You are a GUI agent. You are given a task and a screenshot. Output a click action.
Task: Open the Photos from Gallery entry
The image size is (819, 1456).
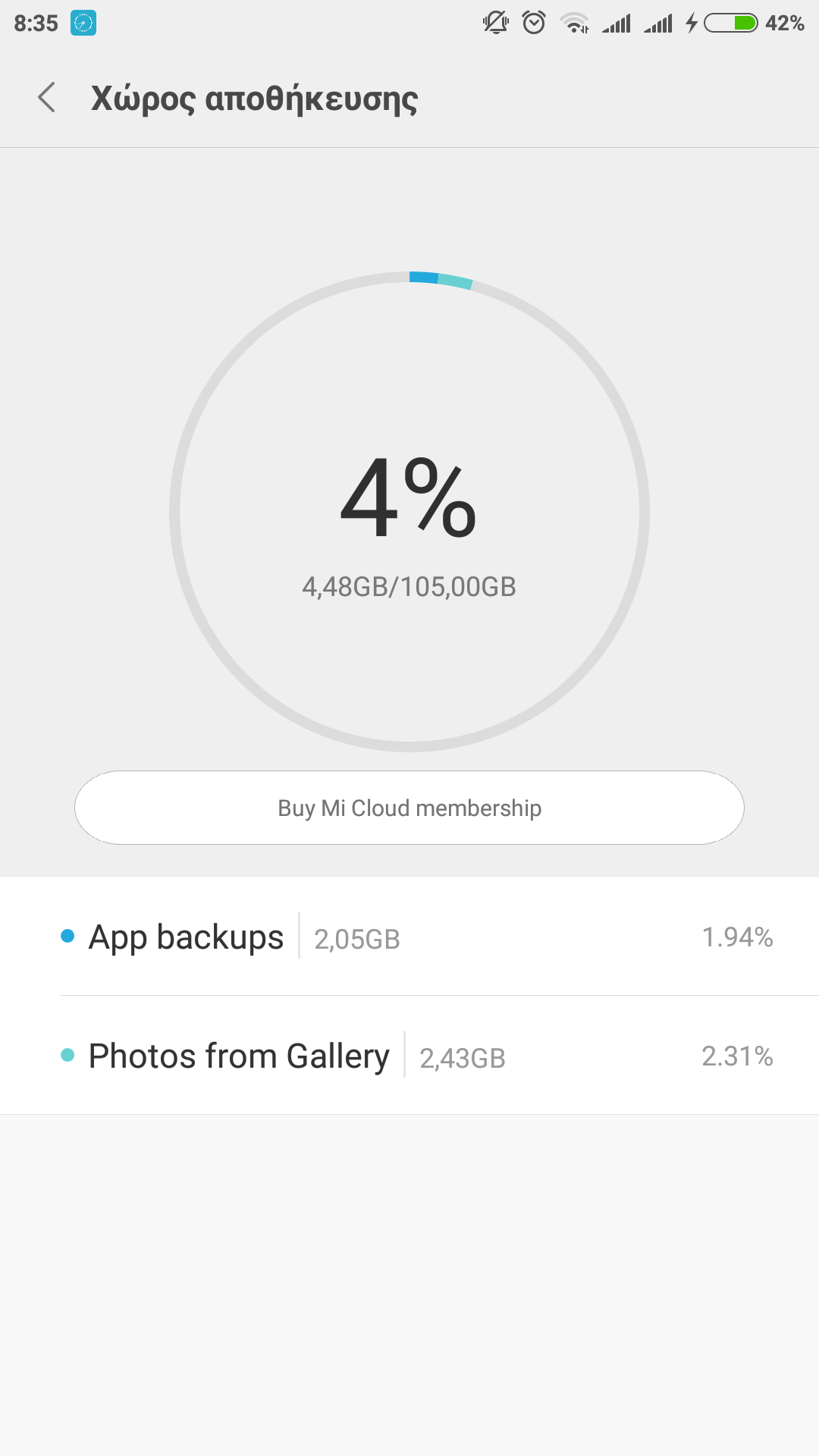[239, 1056]
